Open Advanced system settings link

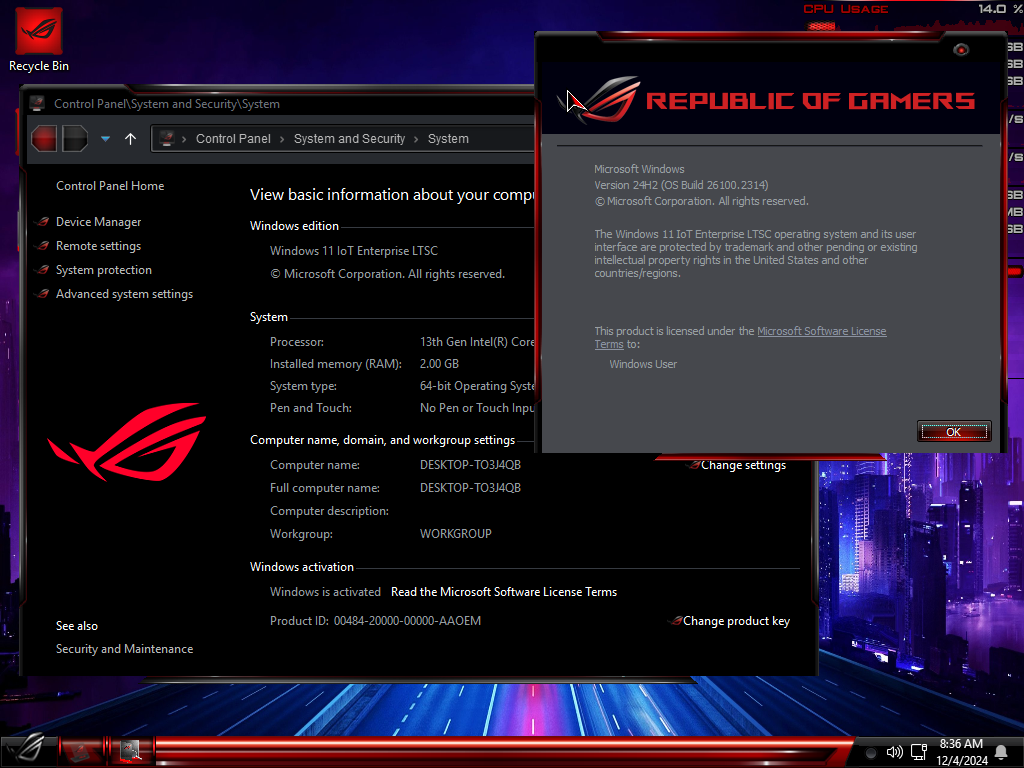click(124, 295)
